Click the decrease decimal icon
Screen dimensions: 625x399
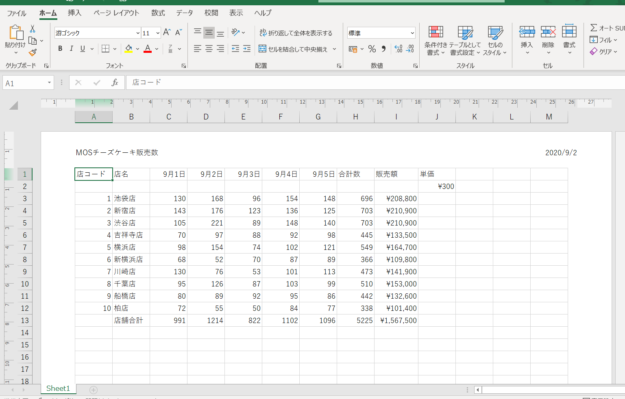[x=410, y=49]
